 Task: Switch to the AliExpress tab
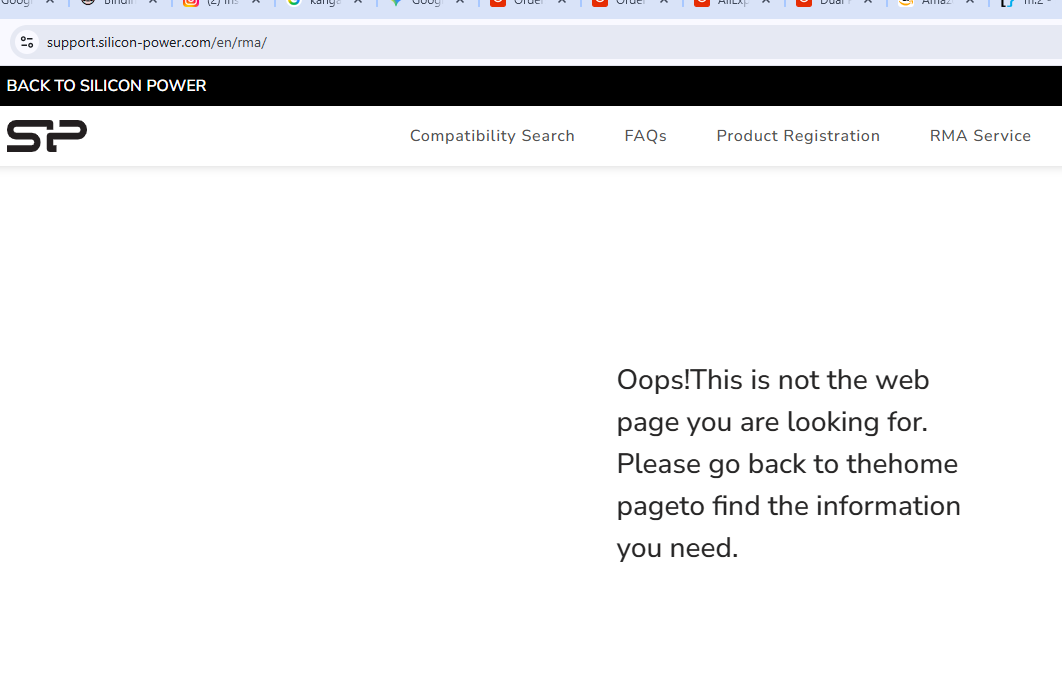pos(726,3)
